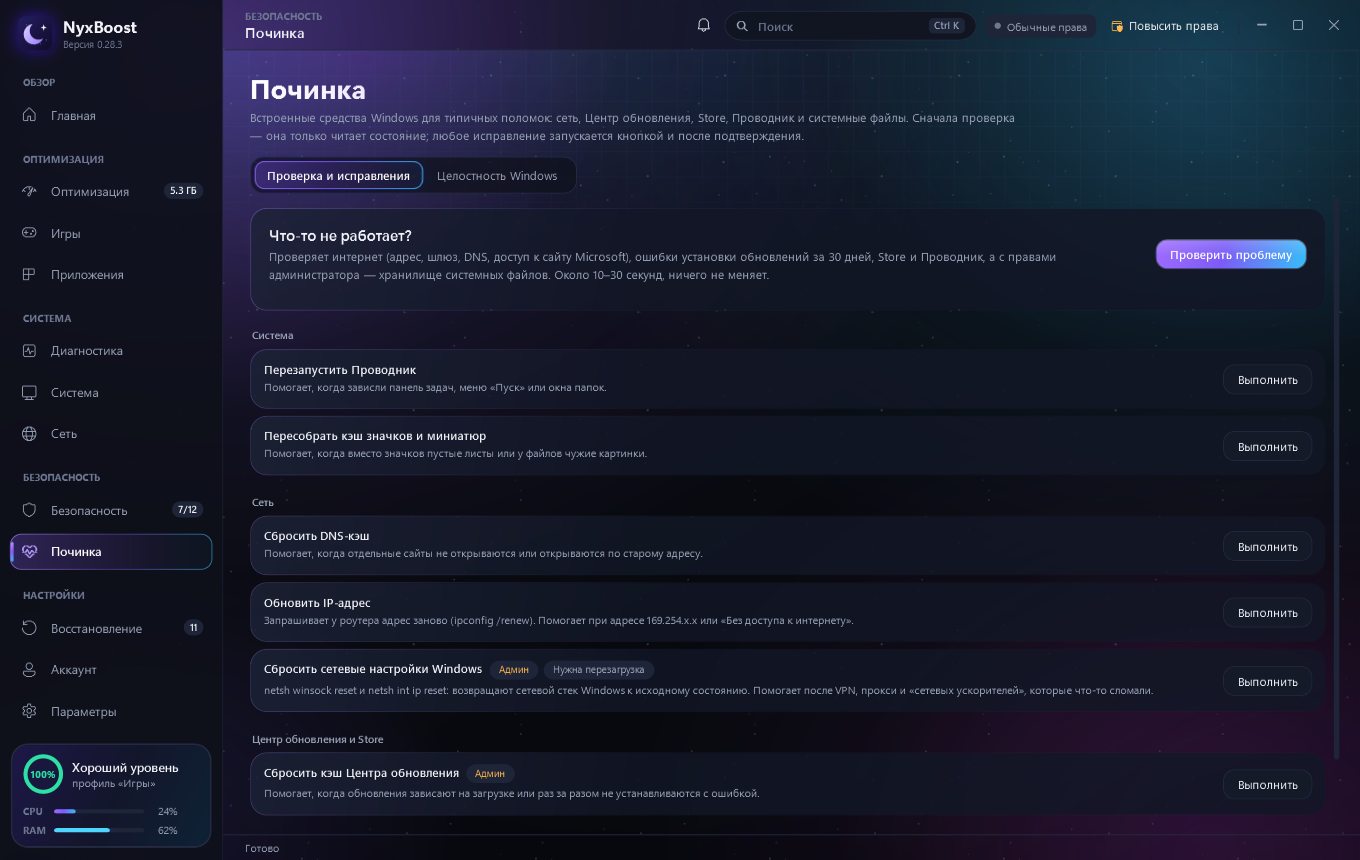
Task: Select the Проверка и исправления tab
Action: click(338, 176)
